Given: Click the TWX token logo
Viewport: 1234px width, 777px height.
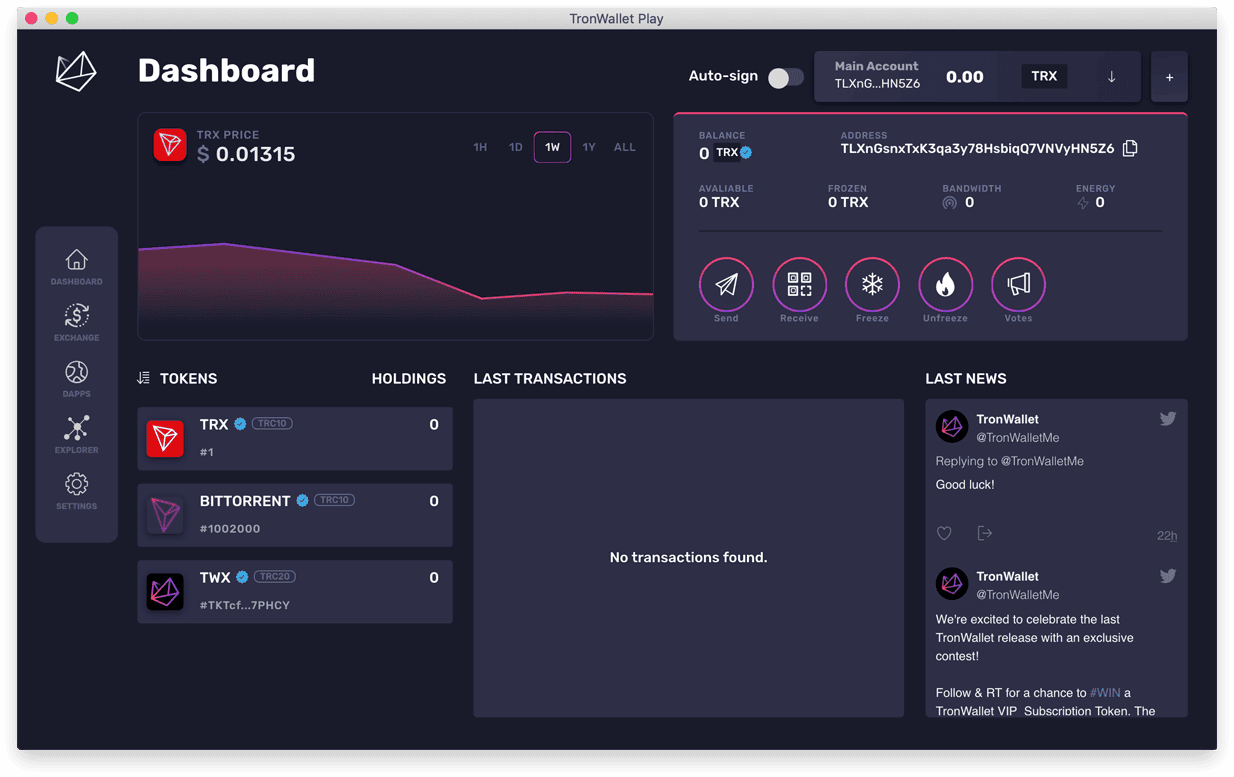Looking at the screenshot, I should tap(165, 592).
